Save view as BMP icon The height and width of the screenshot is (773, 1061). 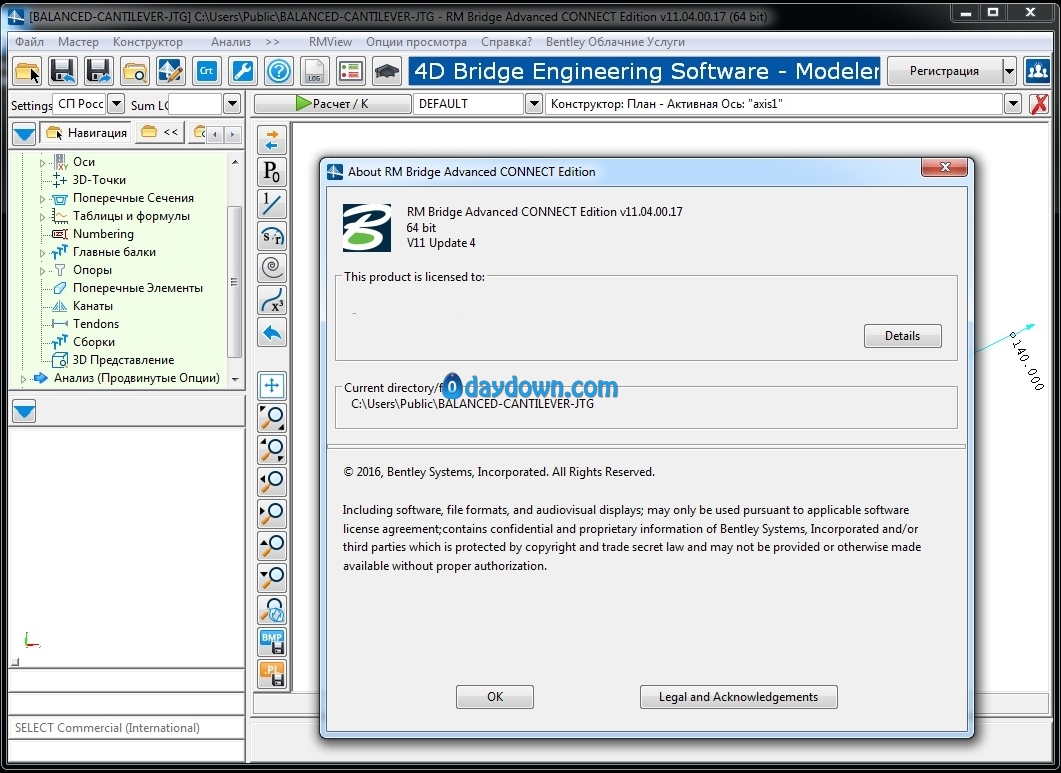click(272, 642)
